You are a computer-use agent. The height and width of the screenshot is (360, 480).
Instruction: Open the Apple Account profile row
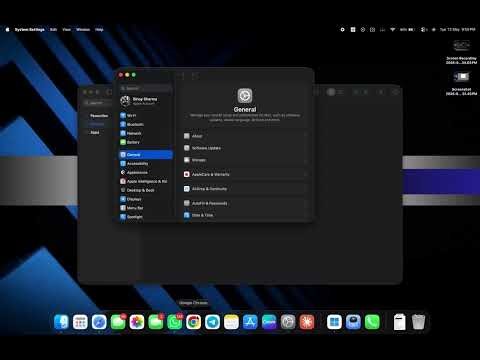146,101
